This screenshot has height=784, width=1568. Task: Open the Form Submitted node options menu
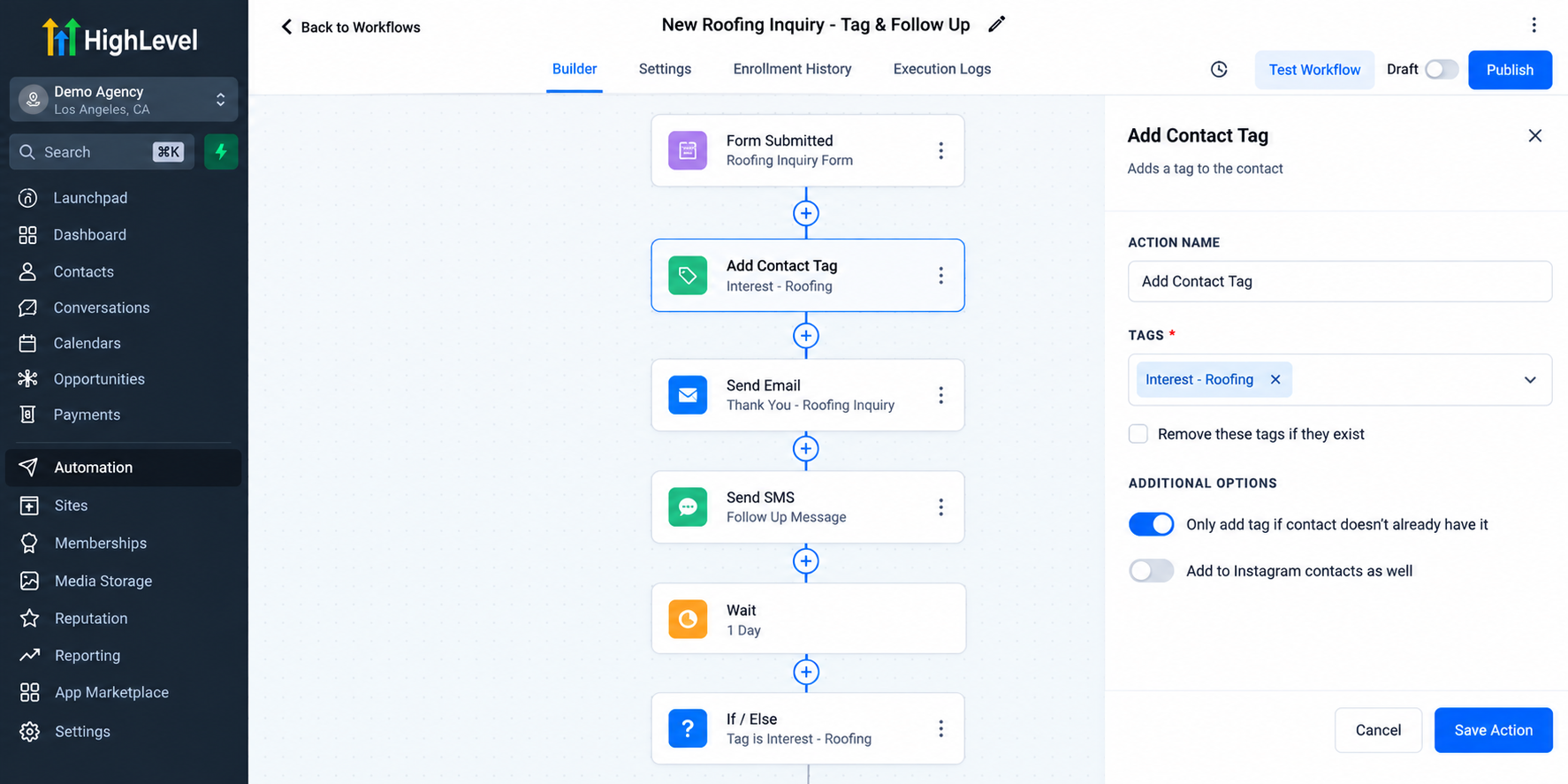pos(940,151)
